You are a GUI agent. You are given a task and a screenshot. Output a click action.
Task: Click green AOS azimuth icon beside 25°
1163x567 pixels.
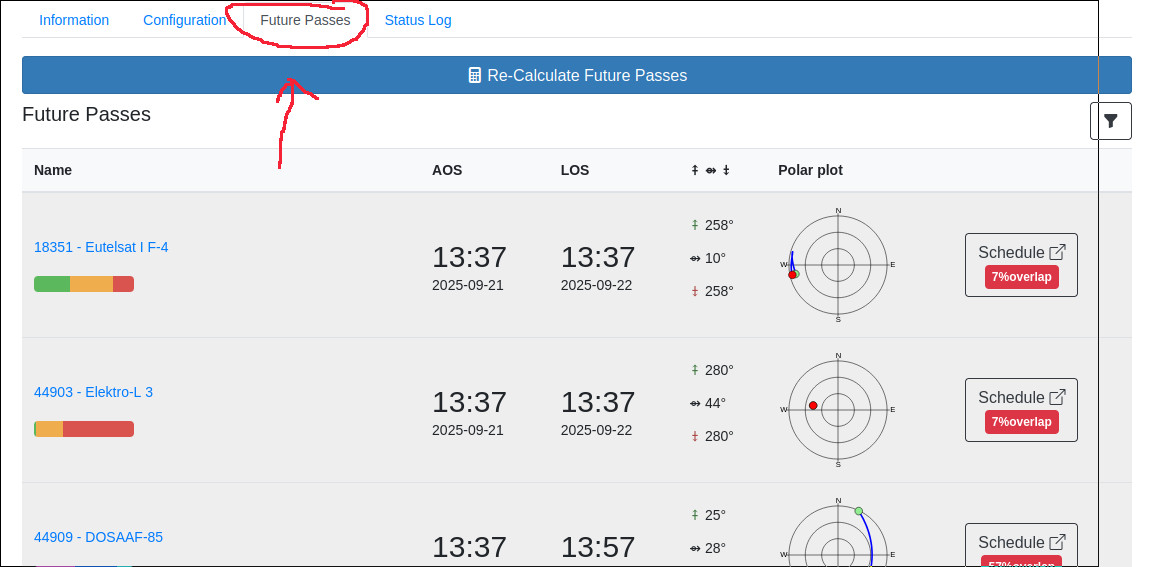click(x=695, y=514)
